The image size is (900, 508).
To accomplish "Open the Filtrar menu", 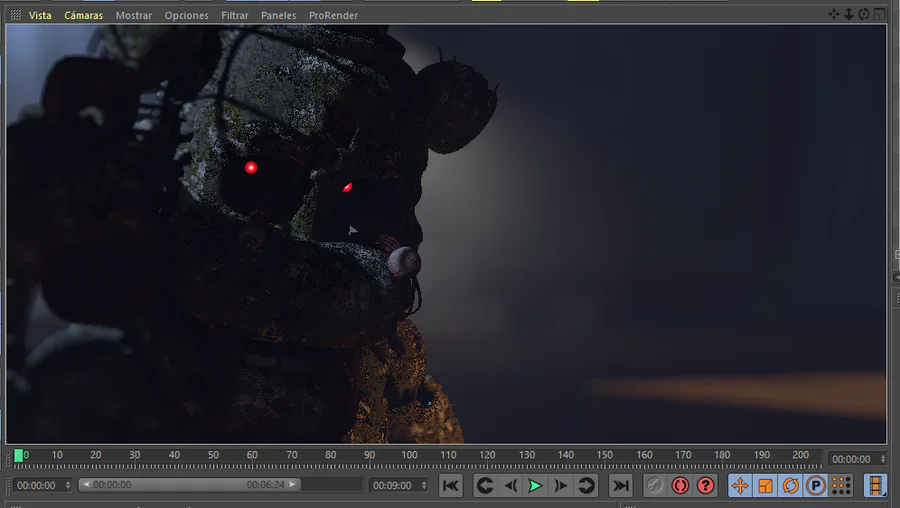I will tap(235, 15).
